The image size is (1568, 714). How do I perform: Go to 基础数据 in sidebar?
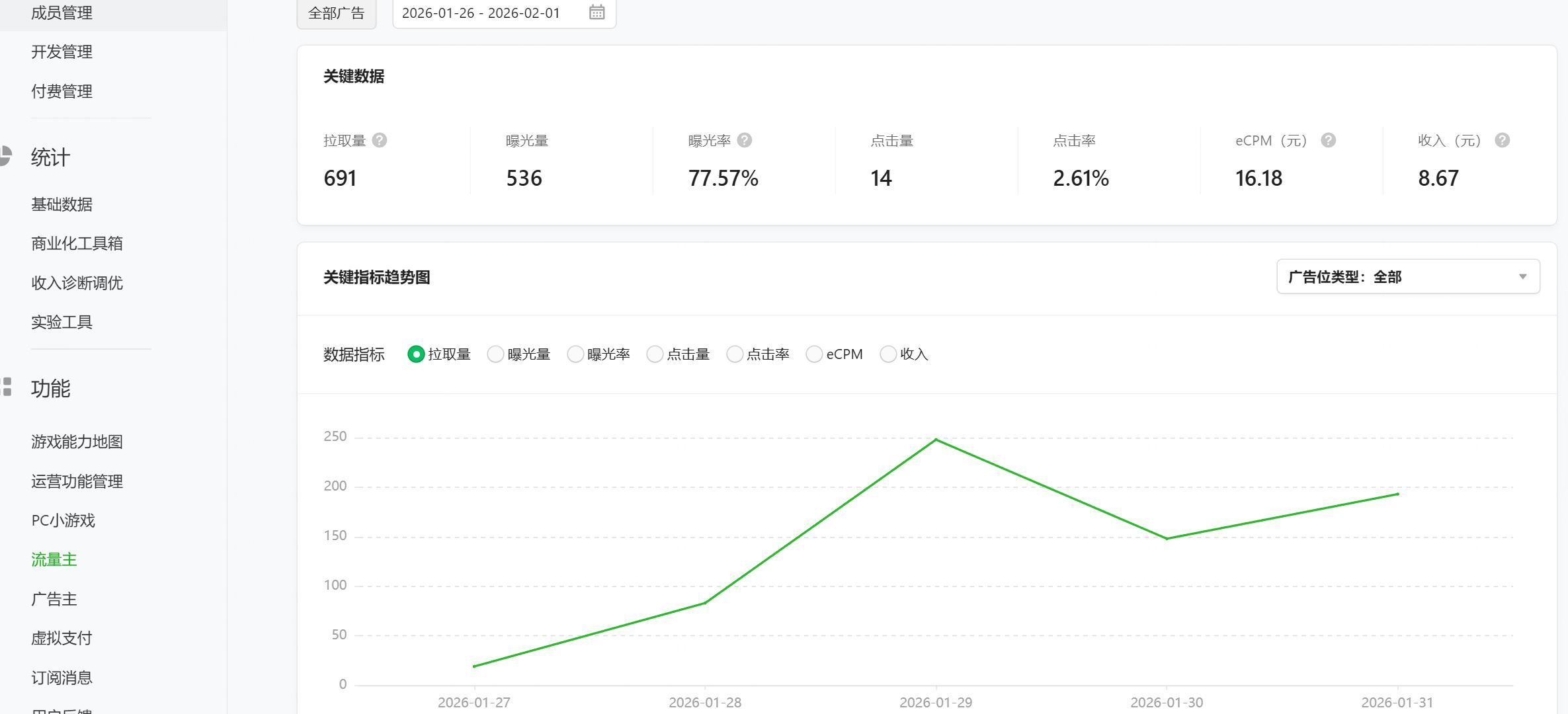click(62, 204)
